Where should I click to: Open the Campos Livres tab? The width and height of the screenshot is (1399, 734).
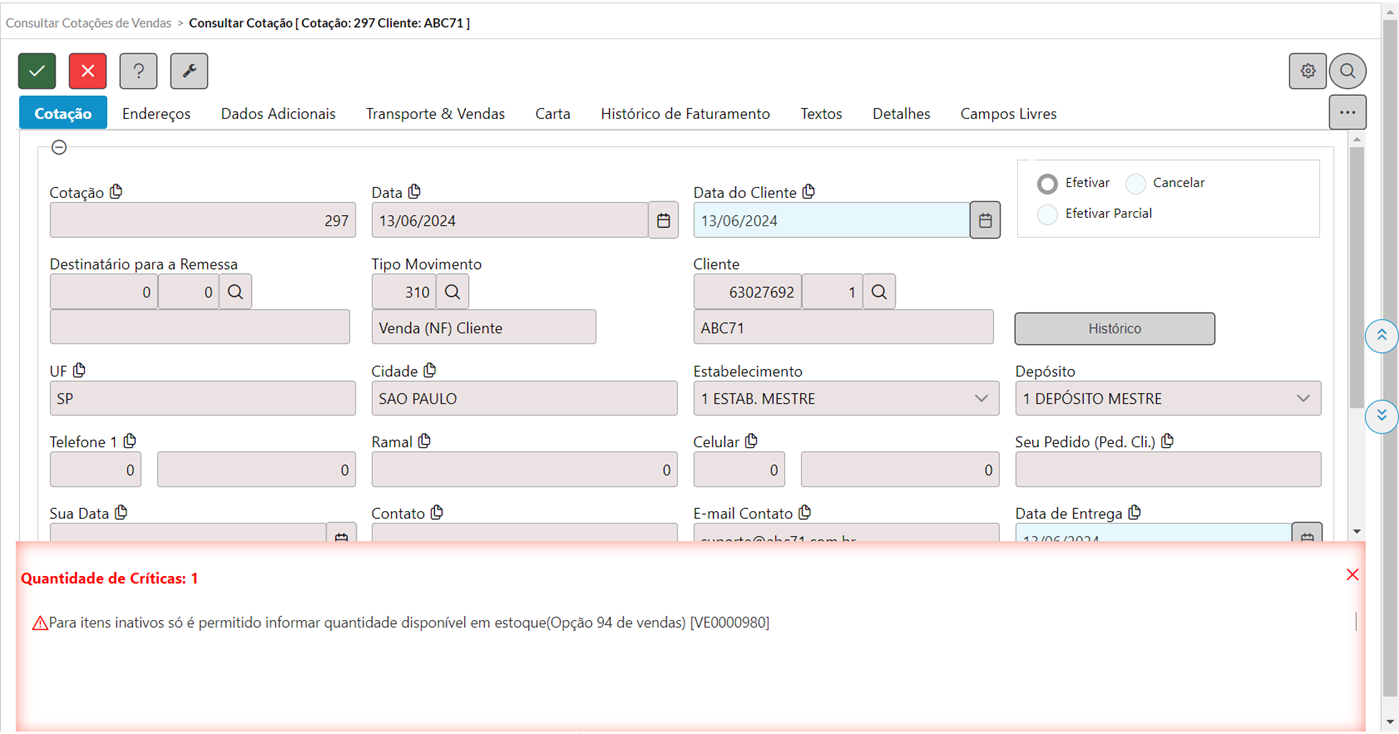click(x=1008, y=114)
